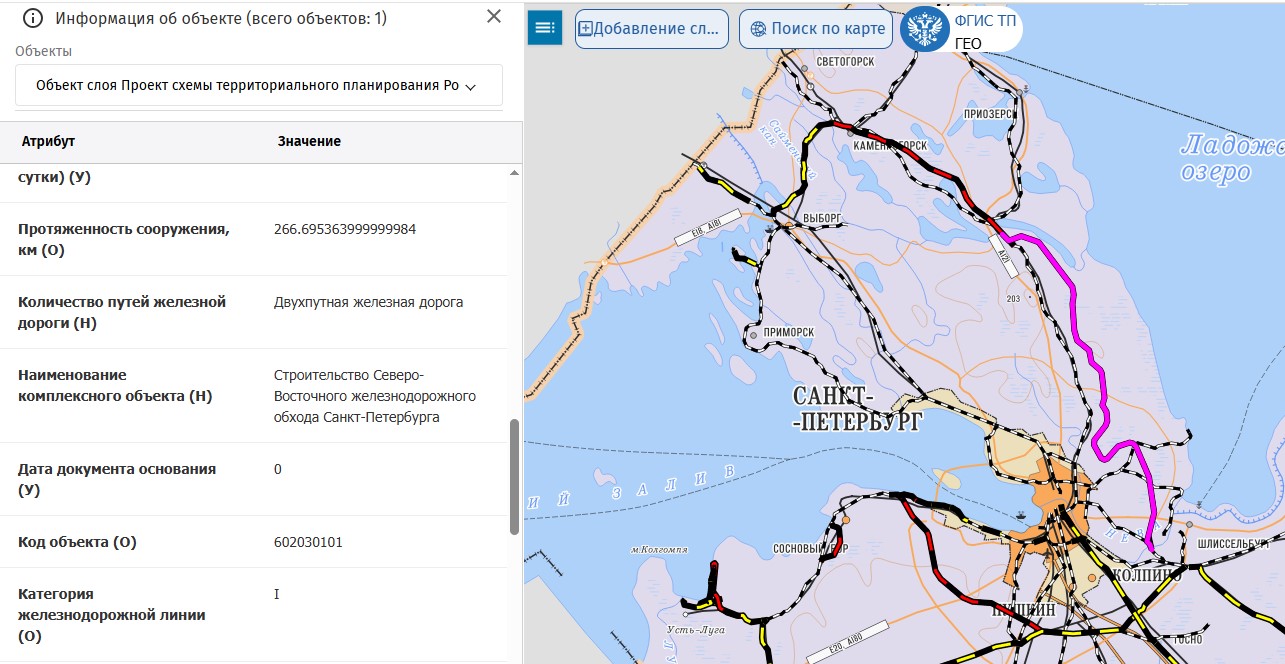Viewport: 1285px width, 664px height.
Task: Click info icon beside "Информация об объекте"
Action: point(33,18)
